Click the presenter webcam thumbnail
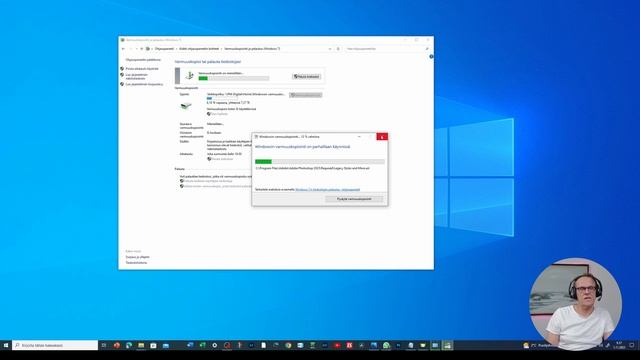This screenshot has height=360, width=640. [x=576, y=304]
